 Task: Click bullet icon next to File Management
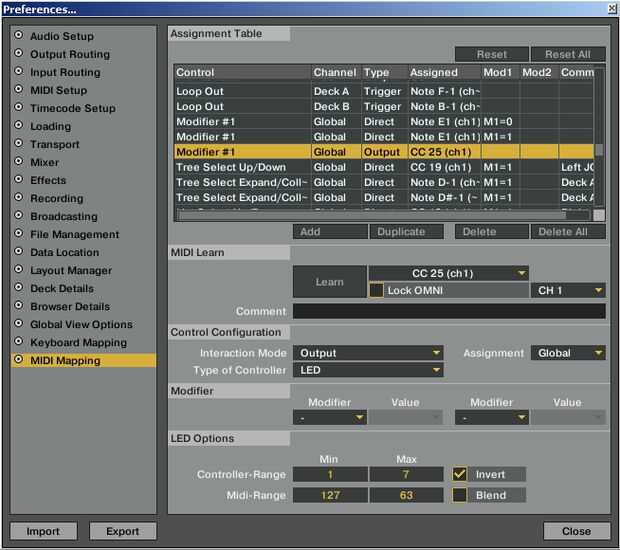pyautogui.click(x=18, y=233)
